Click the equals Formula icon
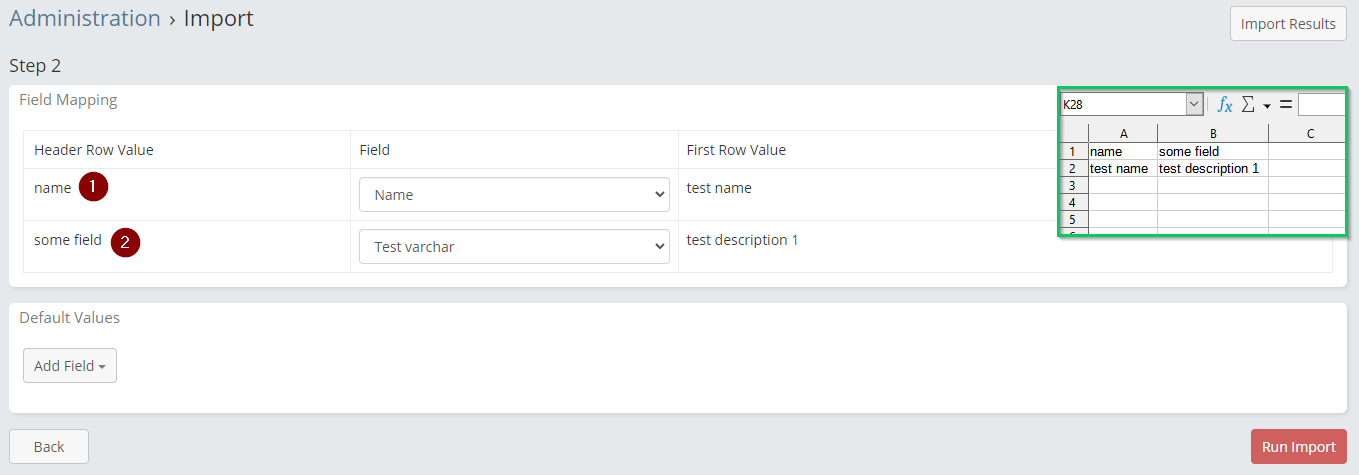Image resolution: width=1359 pixels, height=475 pixels. click(1286, 104)
